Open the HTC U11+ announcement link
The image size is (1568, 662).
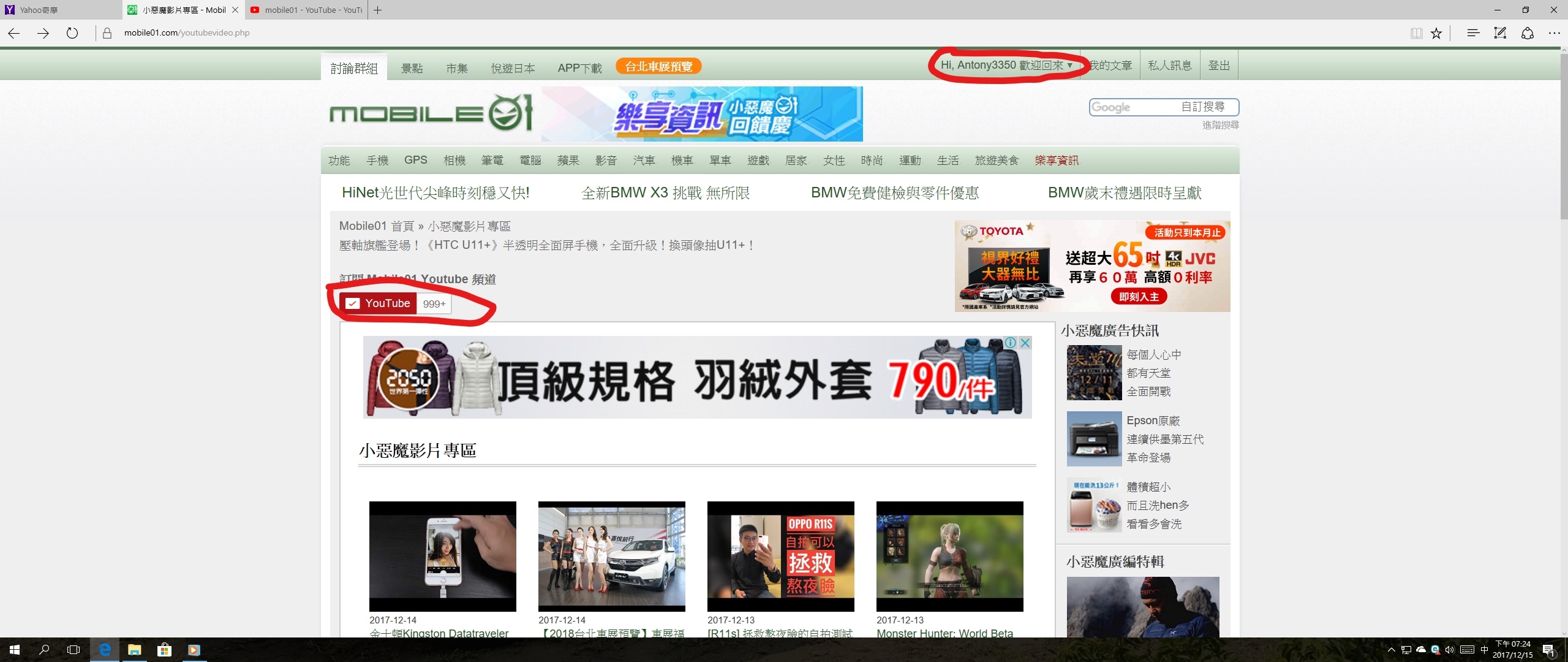[x=546, y=245]
